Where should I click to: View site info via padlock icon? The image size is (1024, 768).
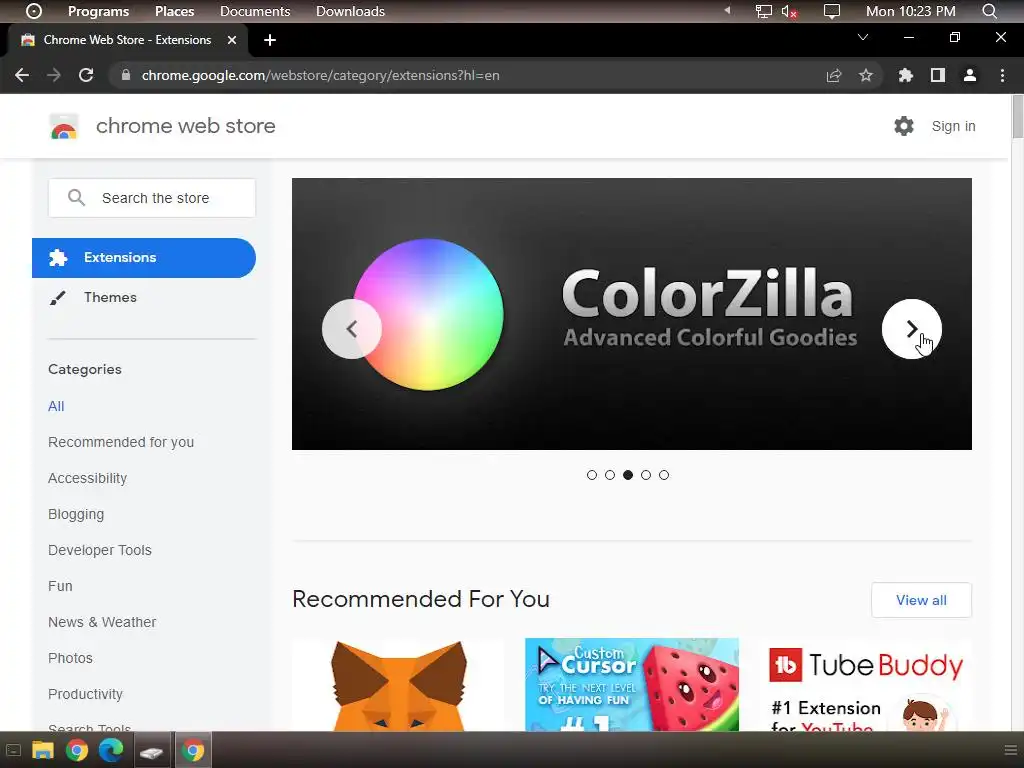click(x=125, y=75)
